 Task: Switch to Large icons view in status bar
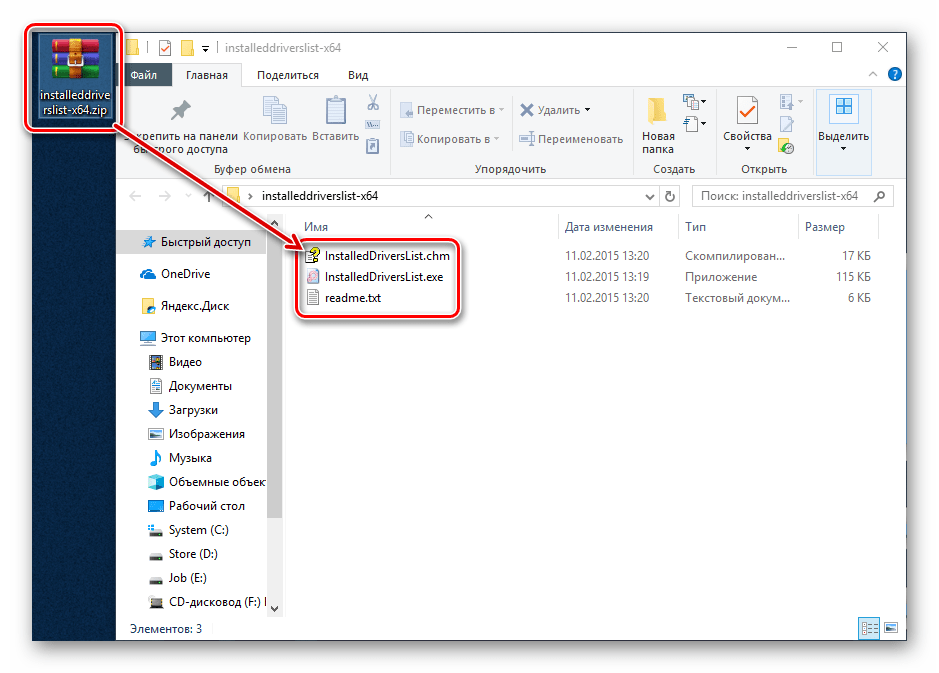(x=891, y=628)
